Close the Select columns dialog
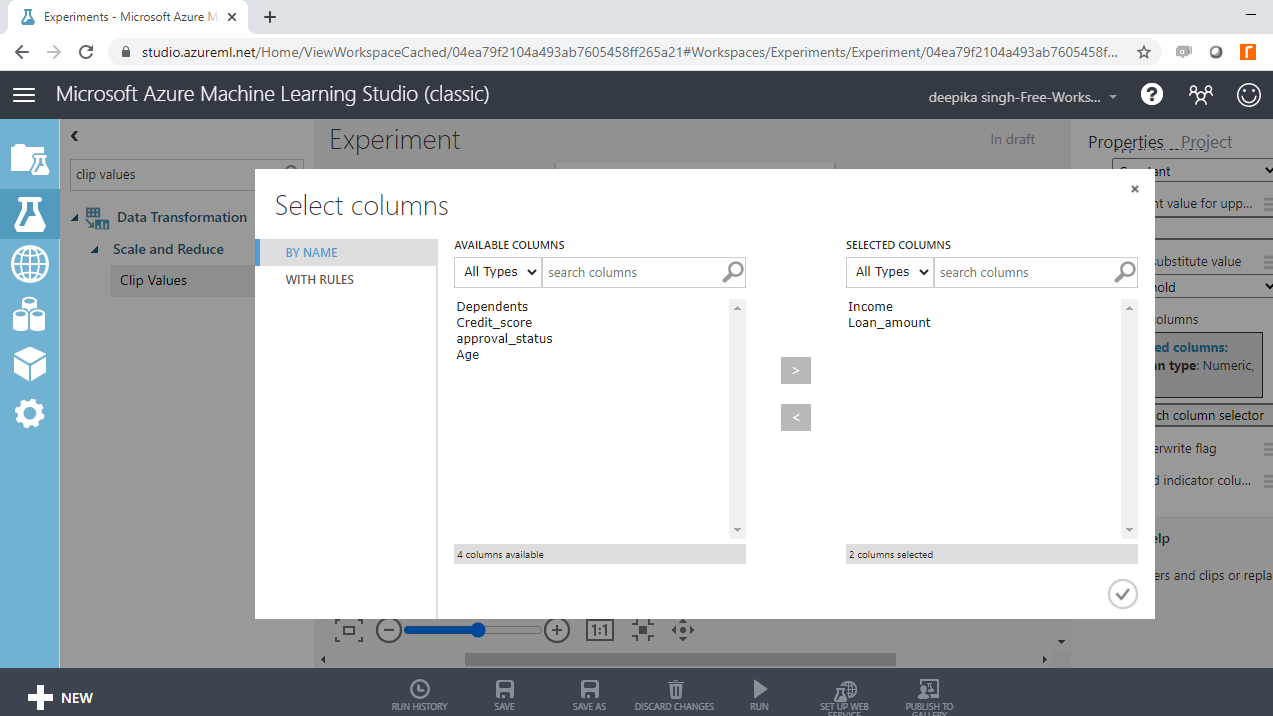1273x716 pixels. tap(1135, 189)
